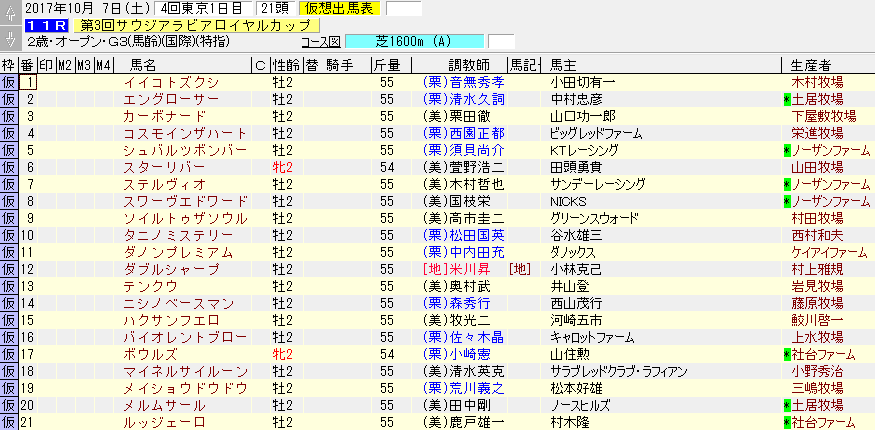Click owner NICKS
Image resolution: width=875 pixels, height=430 pixels.
[568, 201]
